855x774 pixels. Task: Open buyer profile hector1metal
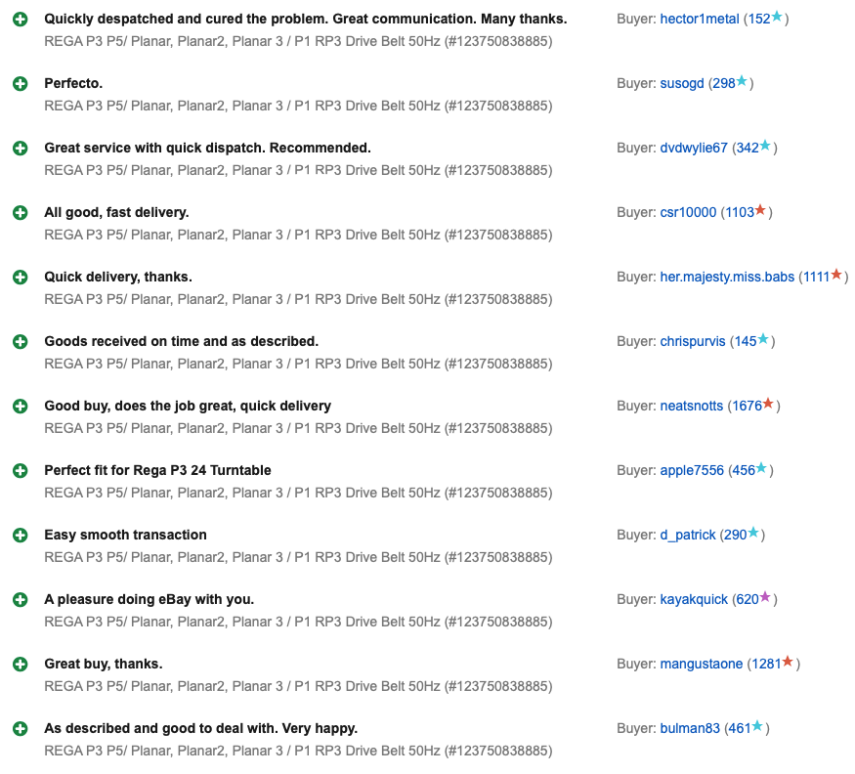pos(699,19)
